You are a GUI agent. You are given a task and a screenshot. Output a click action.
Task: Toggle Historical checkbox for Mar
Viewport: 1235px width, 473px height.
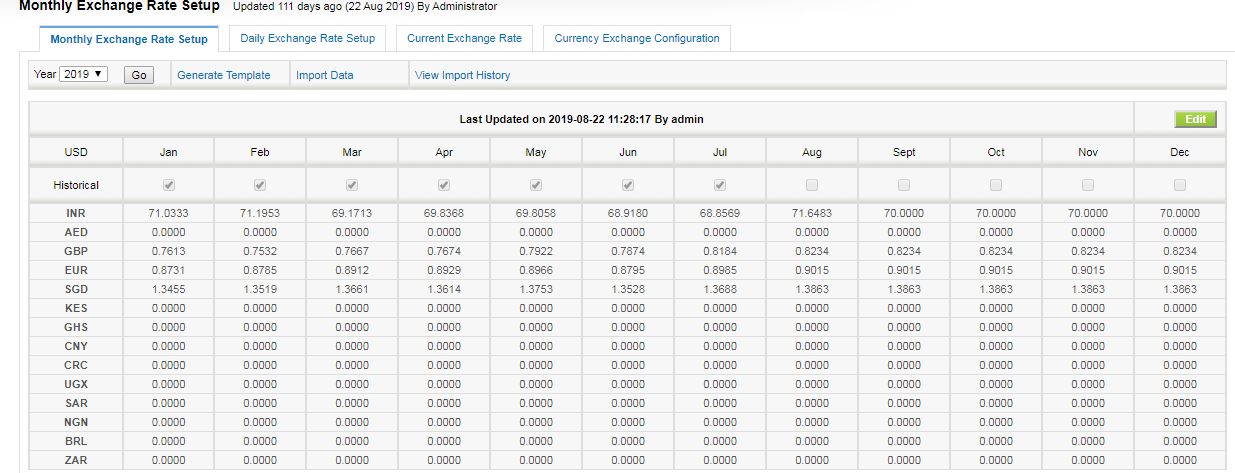[352, 185]
